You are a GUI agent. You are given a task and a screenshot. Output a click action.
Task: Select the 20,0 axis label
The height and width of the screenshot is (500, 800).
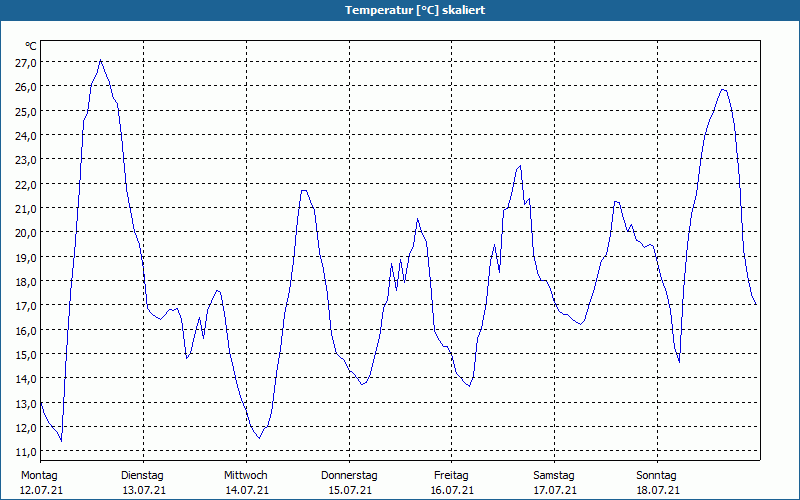[26, 233]
